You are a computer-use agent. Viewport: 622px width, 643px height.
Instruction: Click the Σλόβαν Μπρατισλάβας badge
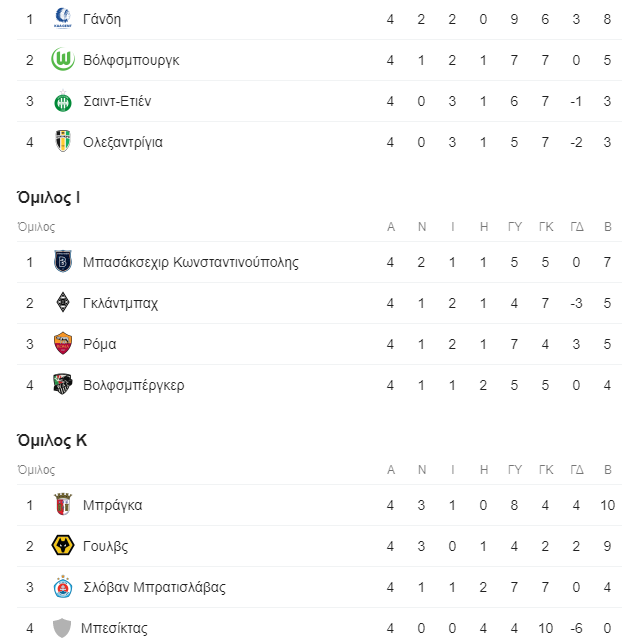pos(63,586)
